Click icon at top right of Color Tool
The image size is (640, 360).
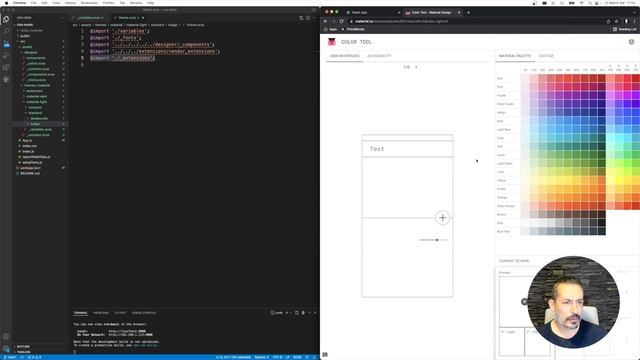click(631, 42)
